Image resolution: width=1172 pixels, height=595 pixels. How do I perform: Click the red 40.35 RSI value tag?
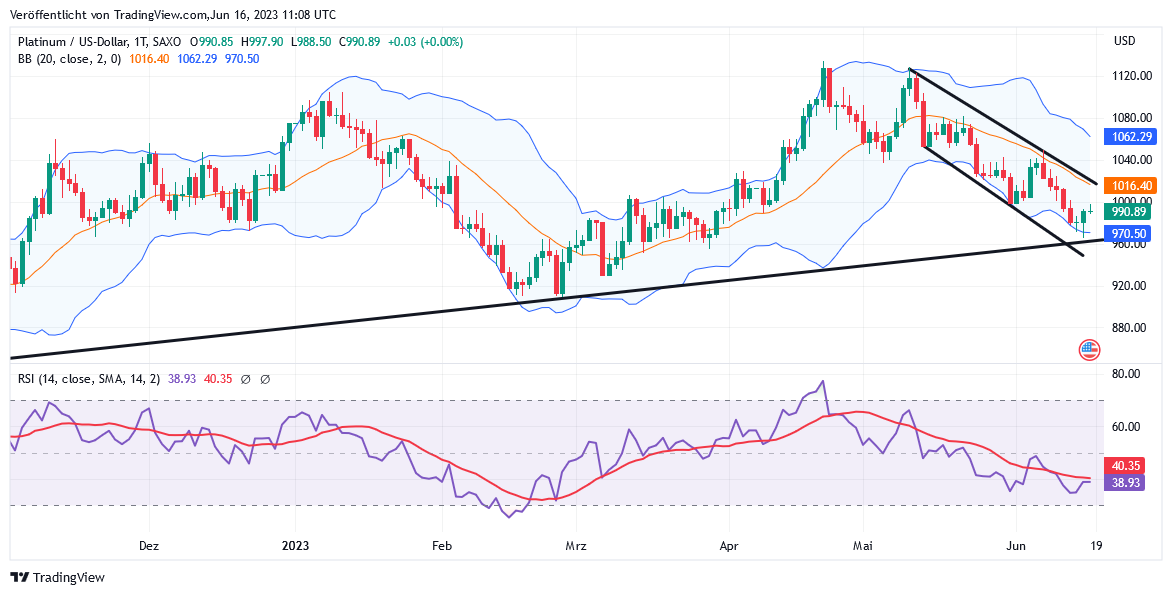pyautogui.click(x=1128, y=465)
